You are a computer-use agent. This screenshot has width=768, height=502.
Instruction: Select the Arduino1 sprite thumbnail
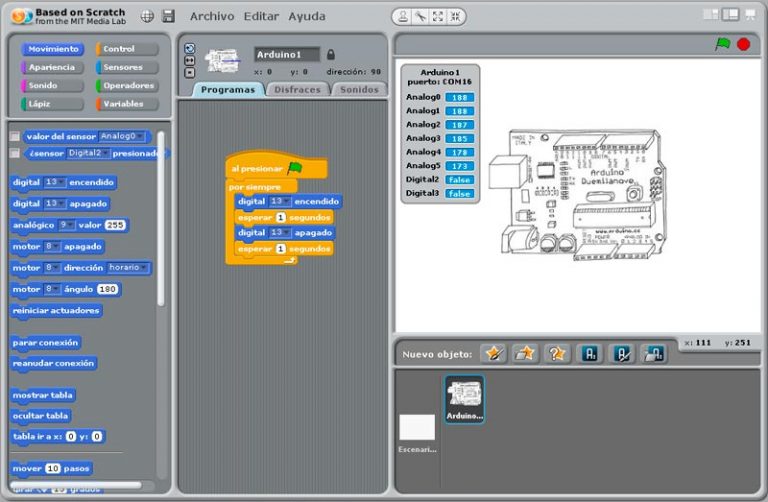(x=464, y=399)
